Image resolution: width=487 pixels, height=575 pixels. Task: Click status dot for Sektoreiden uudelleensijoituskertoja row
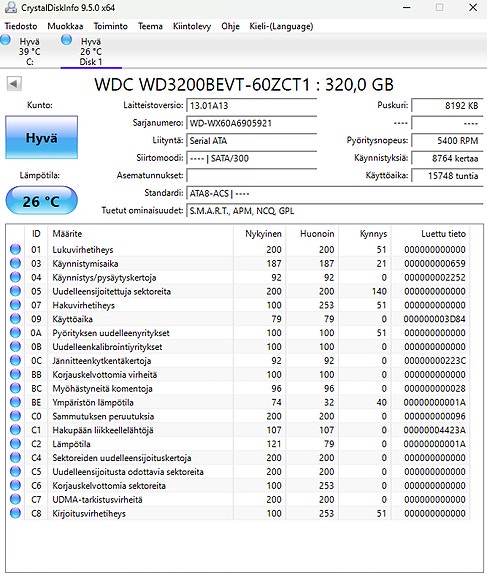point(15,458)
